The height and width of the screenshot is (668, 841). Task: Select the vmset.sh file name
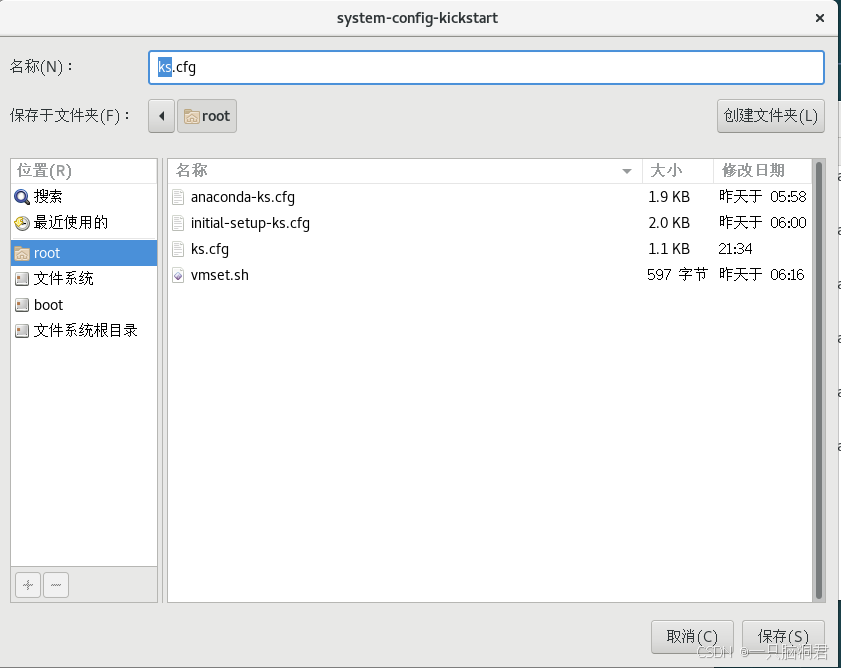(x=219, y=275)
